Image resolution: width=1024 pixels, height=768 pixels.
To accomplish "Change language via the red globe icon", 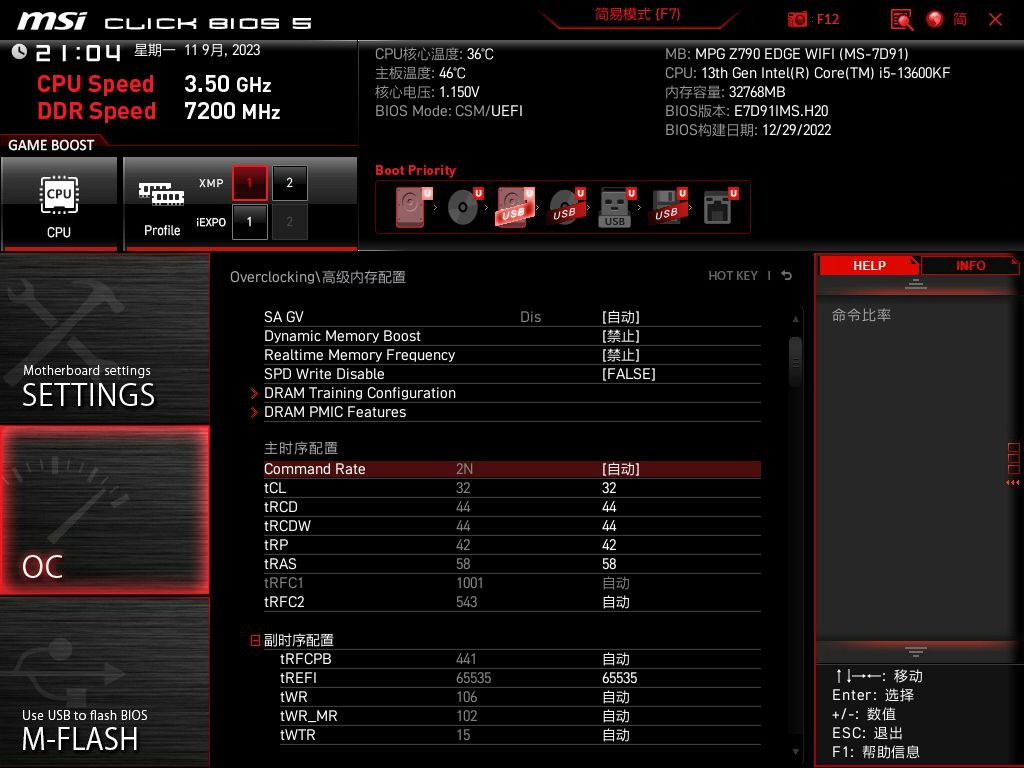I will point(935,19).
